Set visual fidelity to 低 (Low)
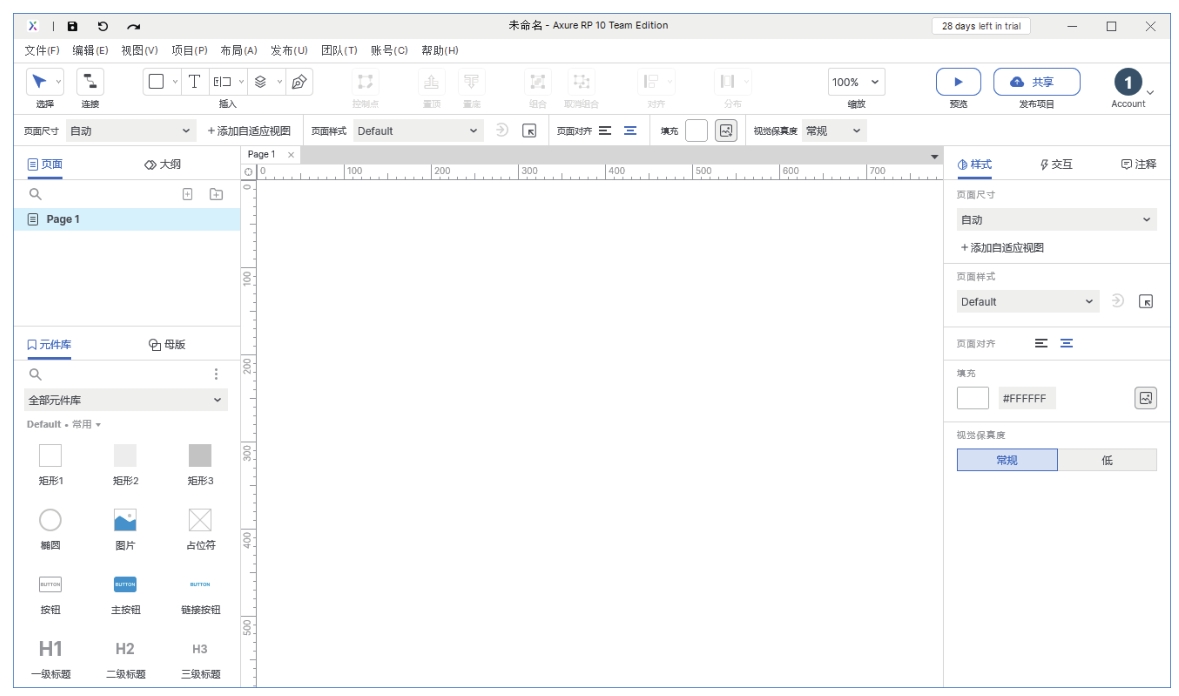This screenshot has width=1179, height=696. [x=1107, y=460]
